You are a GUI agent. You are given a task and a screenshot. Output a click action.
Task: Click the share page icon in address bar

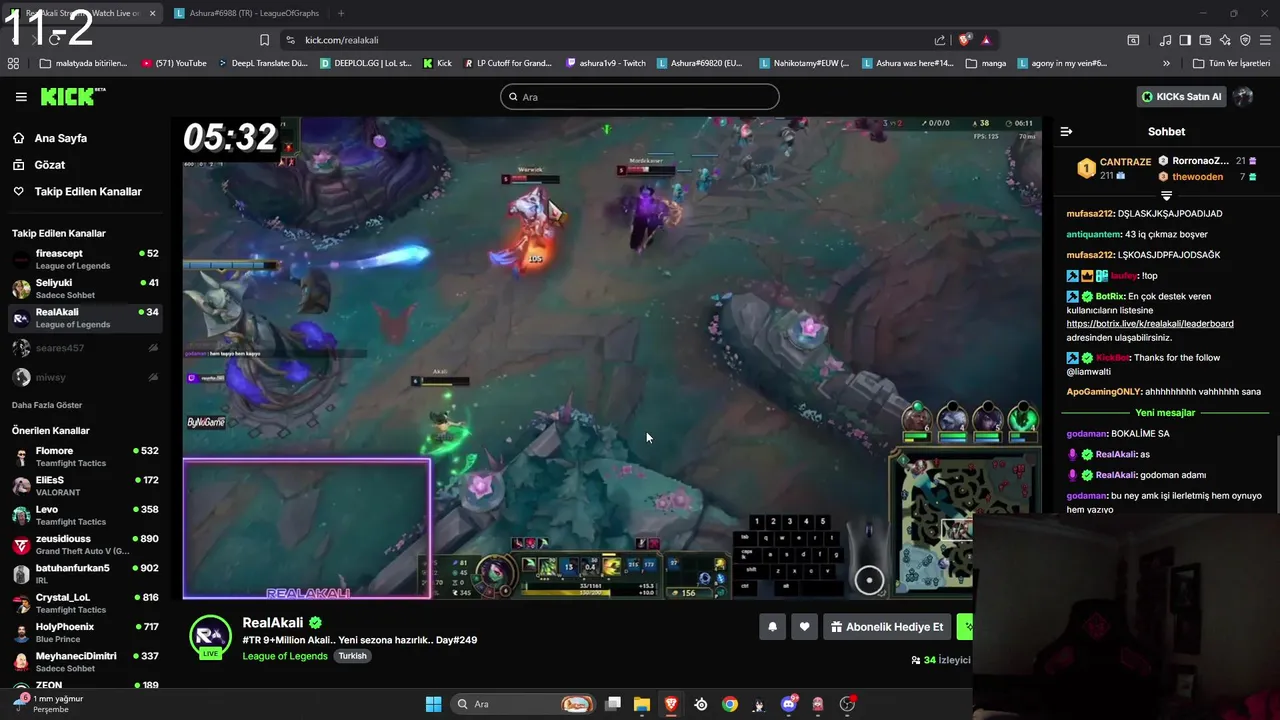[940, 40]
